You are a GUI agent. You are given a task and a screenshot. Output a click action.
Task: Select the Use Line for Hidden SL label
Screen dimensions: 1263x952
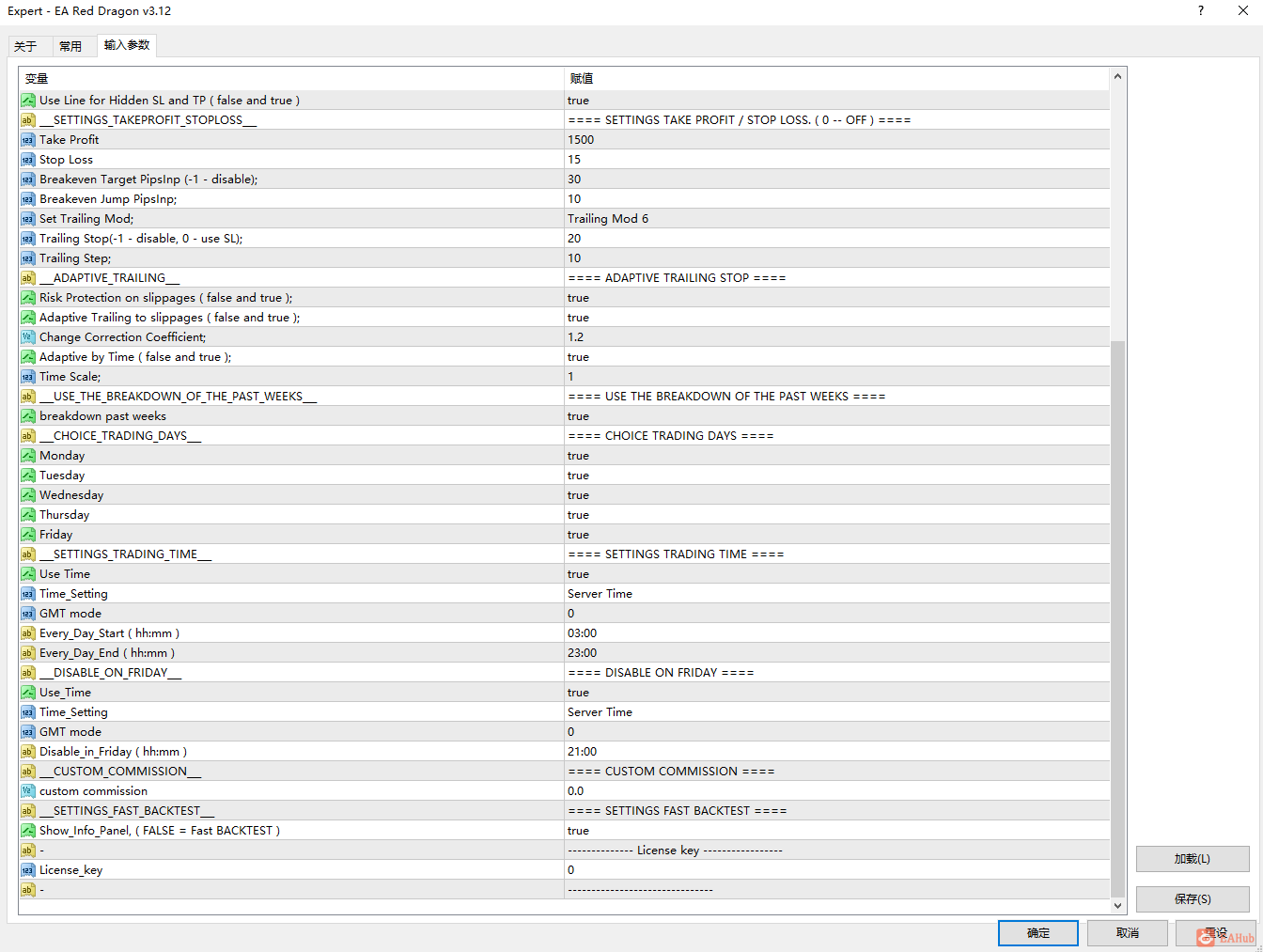(x=169, y=101)
